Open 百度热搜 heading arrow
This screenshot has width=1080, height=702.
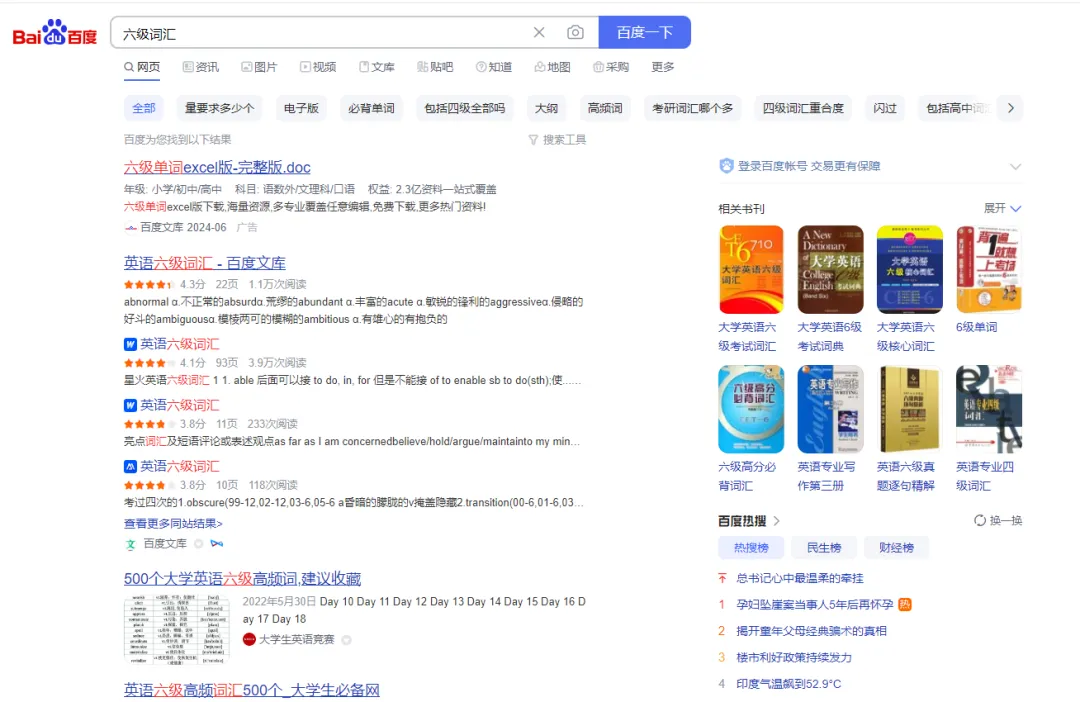[777, 521]
